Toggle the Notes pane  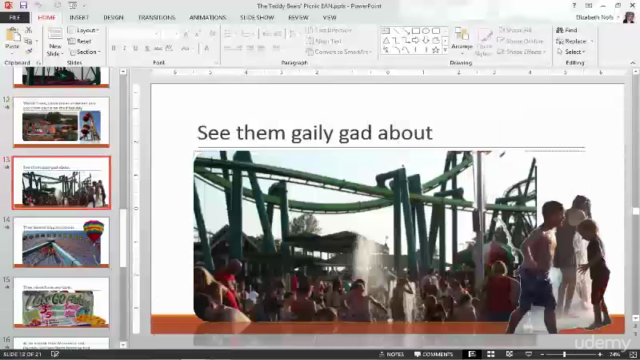pos(391,354)
